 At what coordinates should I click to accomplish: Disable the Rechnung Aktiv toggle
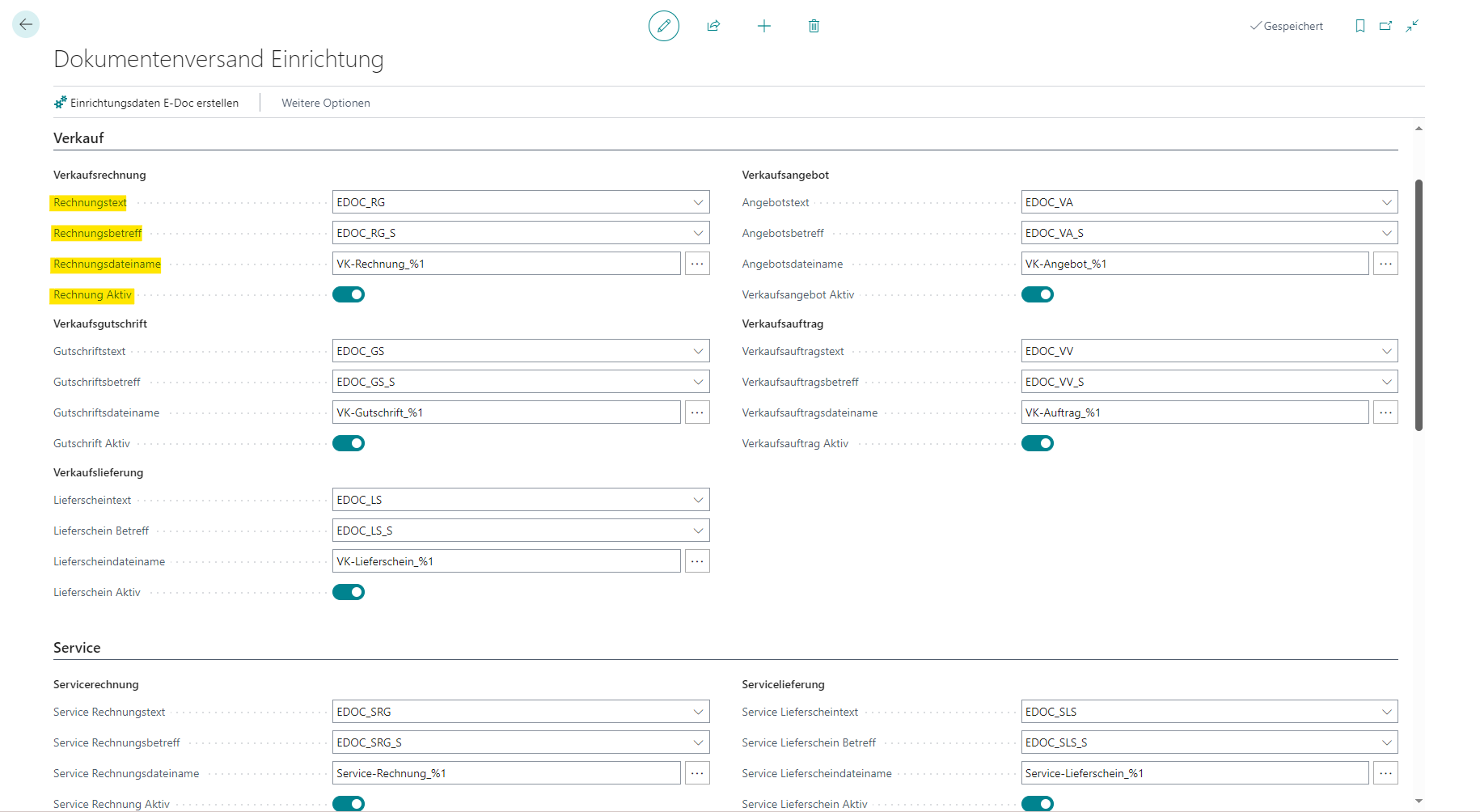(349, 294)
